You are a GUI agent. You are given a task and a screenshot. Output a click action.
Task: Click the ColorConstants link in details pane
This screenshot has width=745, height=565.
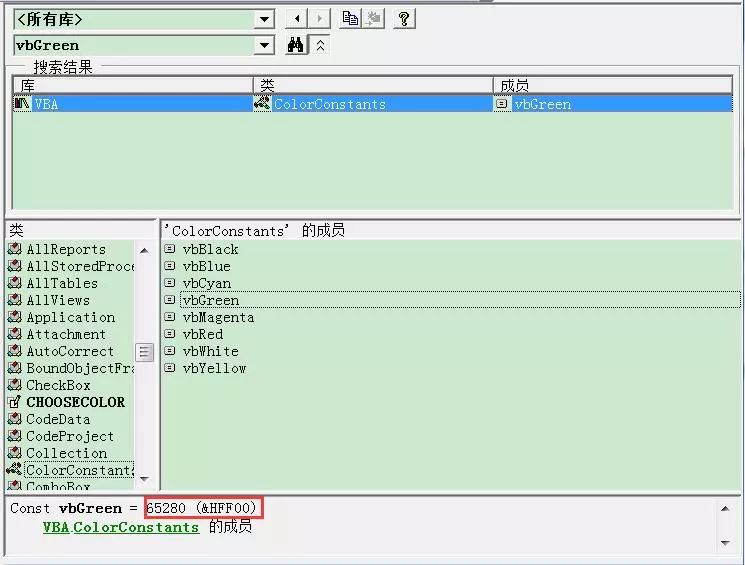pos(136,527)
